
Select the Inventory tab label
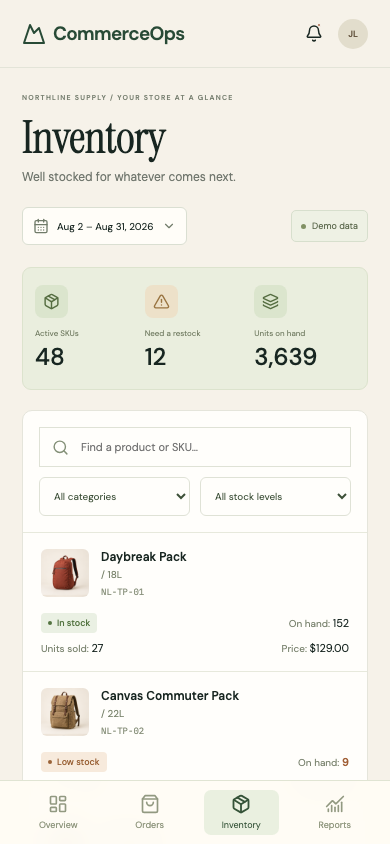pyautogui.click(x=241, y=825)
